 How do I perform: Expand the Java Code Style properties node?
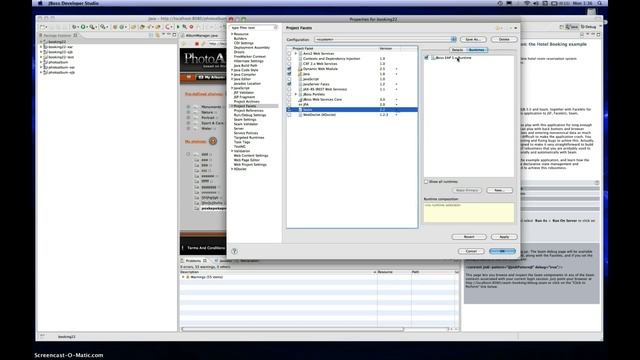(232, 70)
